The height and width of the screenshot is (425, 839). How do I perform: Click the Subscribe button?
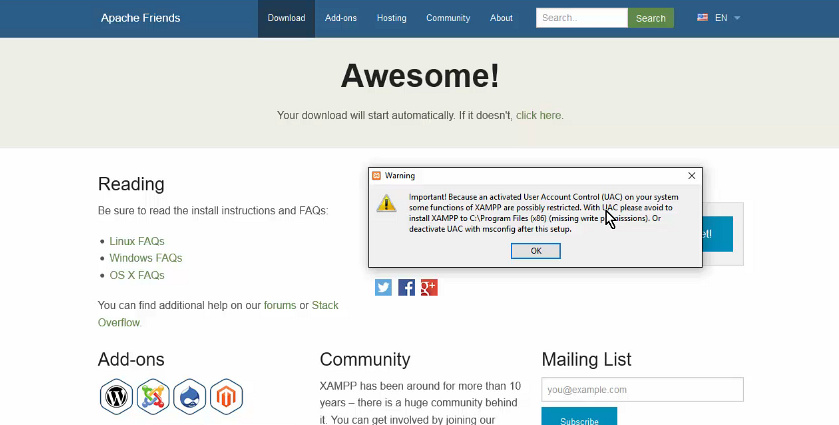(579, 418)
